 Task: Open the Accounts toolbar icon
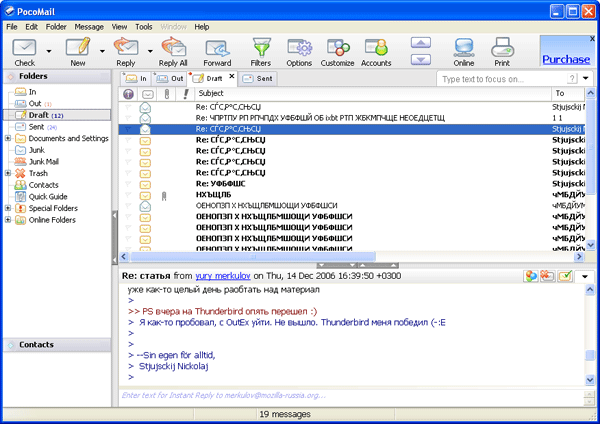pyautogui.click(x=376, y=47)
